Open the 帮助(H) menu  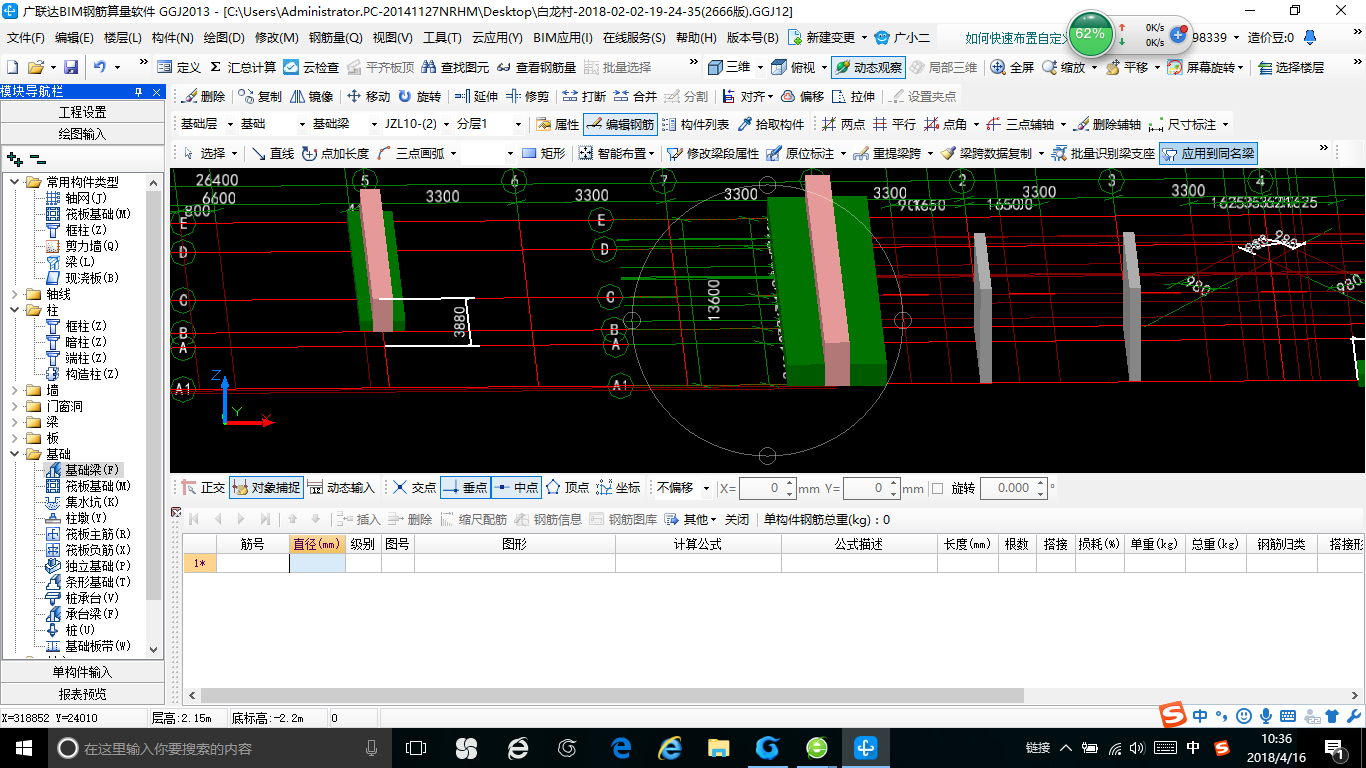point(696,38)
